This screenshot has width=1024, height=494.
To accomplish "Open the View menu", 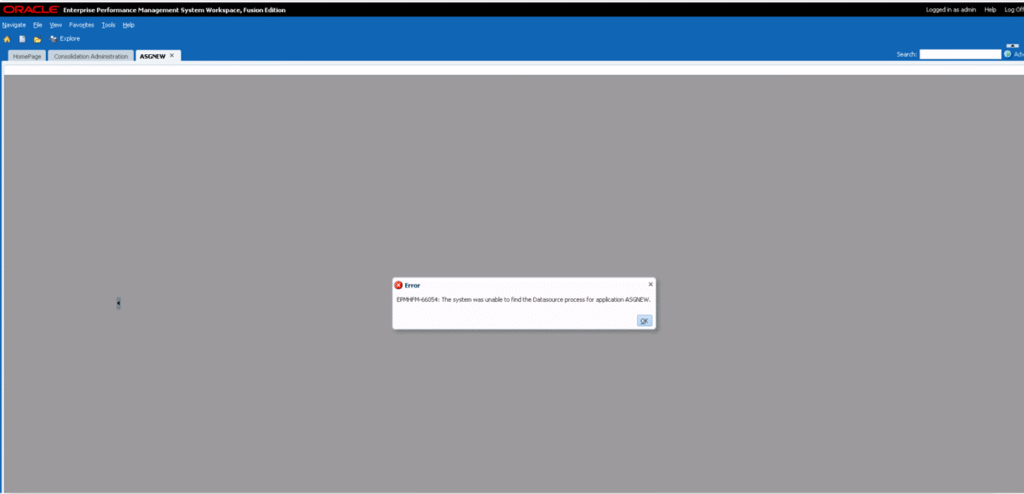I will point(55,24).
